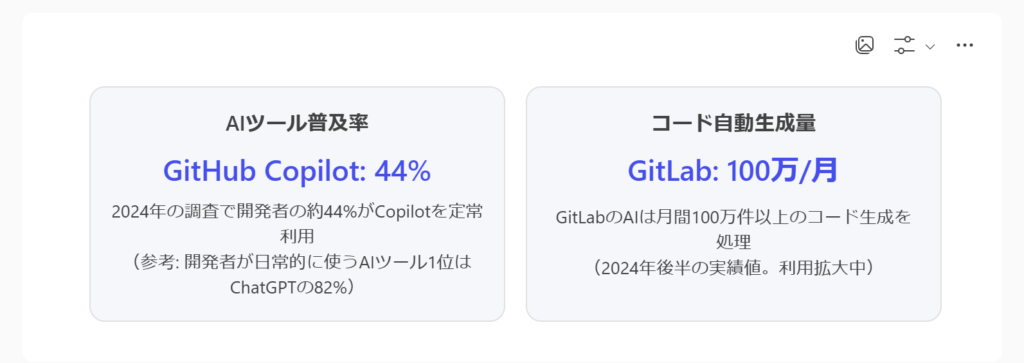This screenshot has height=363, width=1024.
Task: Click the GitHub Copilot: 44% figure
Action: tap(297, 171)
